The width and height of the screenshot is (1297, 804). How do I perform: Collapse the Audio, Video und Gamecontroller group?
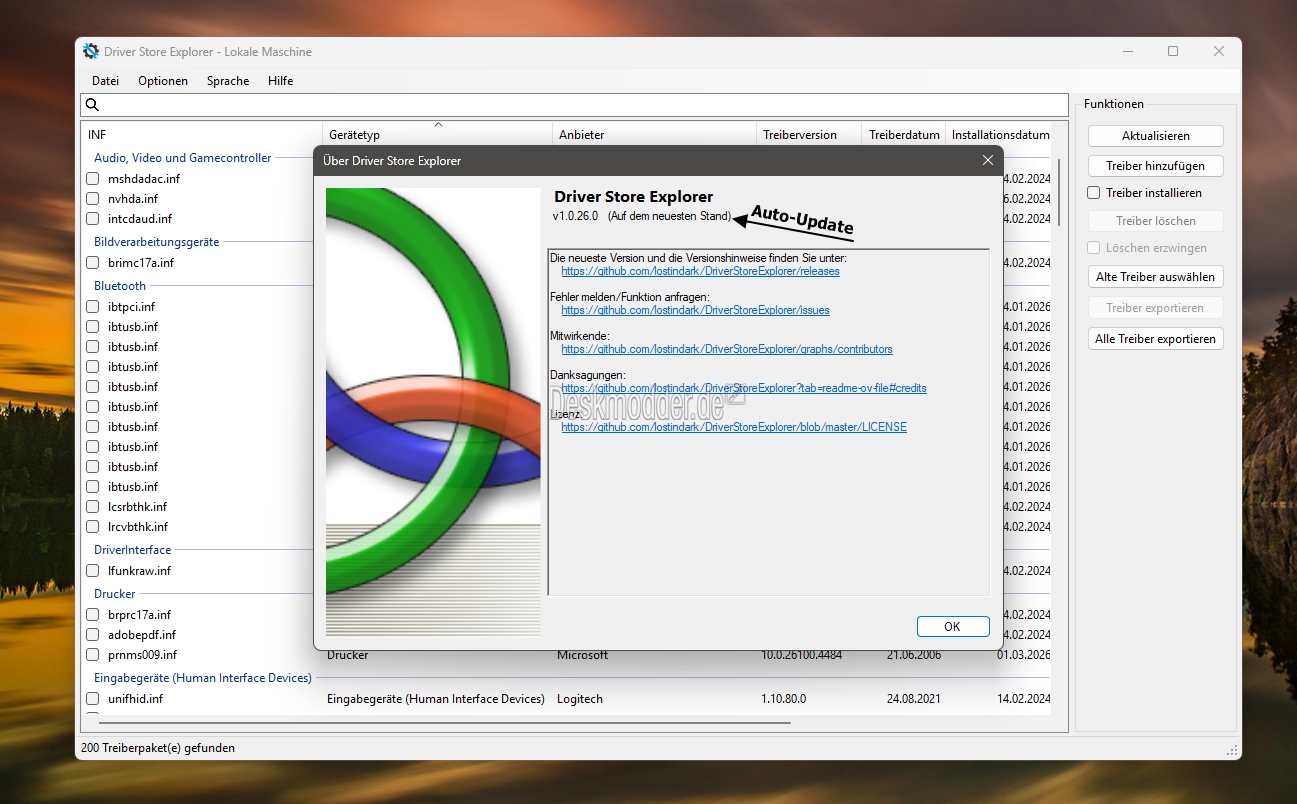[182, 158]
